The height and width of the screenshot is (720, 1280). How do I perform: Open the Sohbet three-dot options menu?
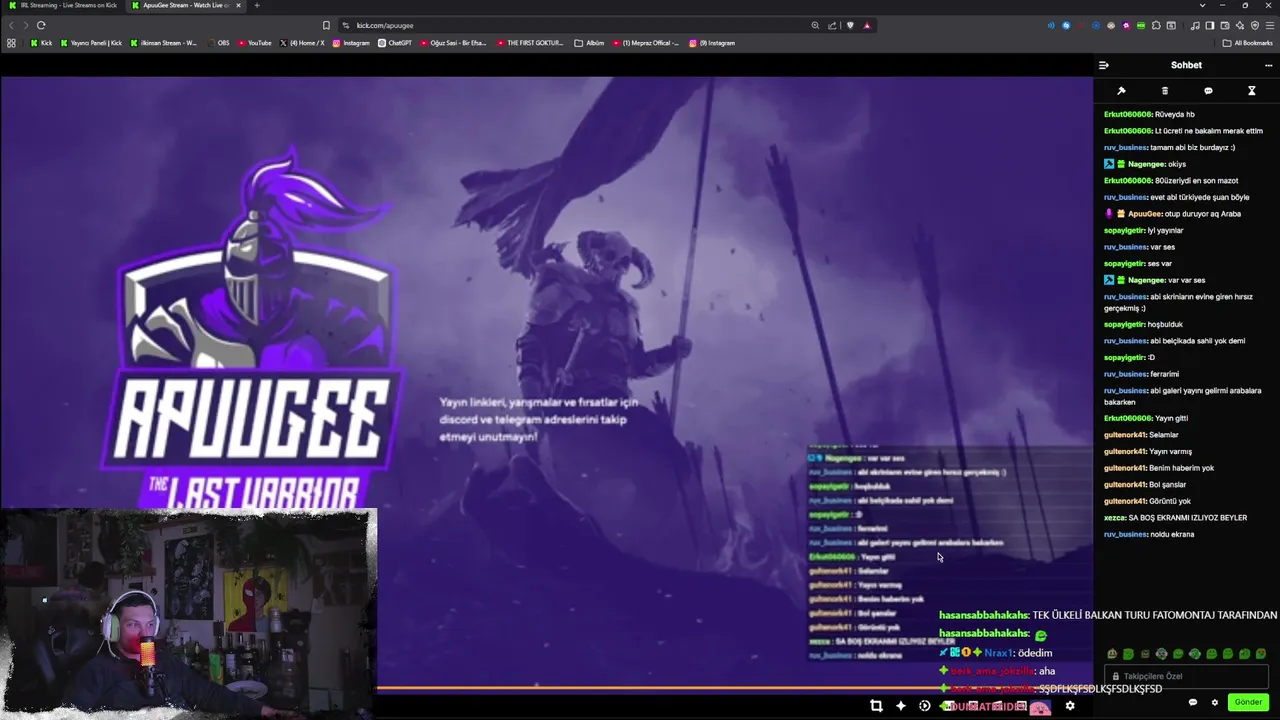pyautogui.click(x=1269, y=65)
